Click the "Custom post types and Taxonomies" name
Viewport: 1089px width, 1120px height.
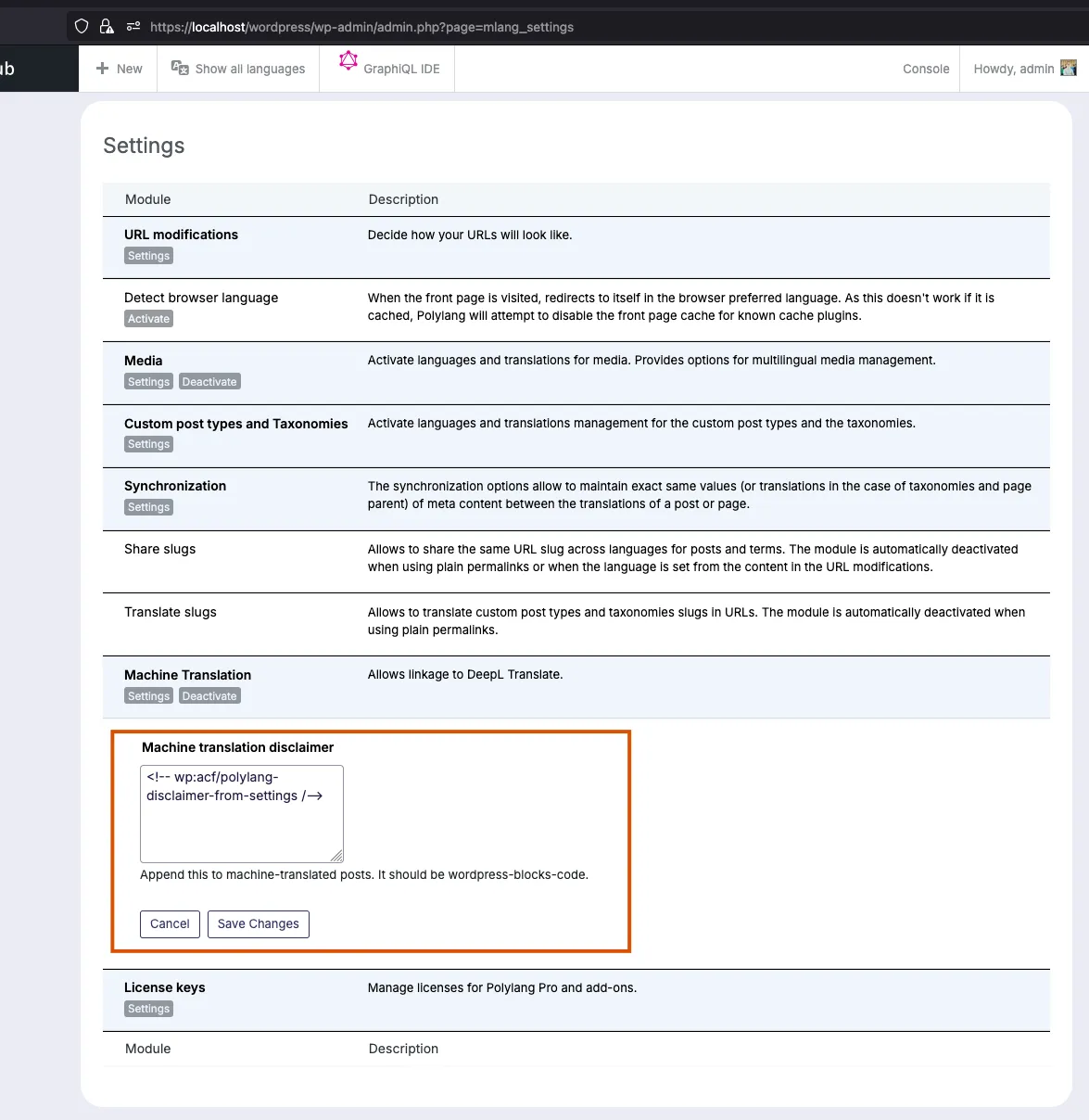(x=236, y=424)
